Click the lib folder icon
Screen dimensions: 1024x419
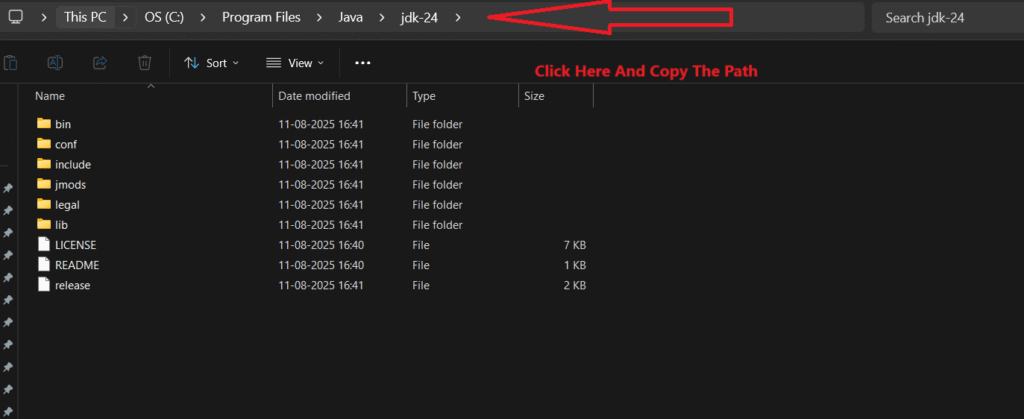click(44, 225)
